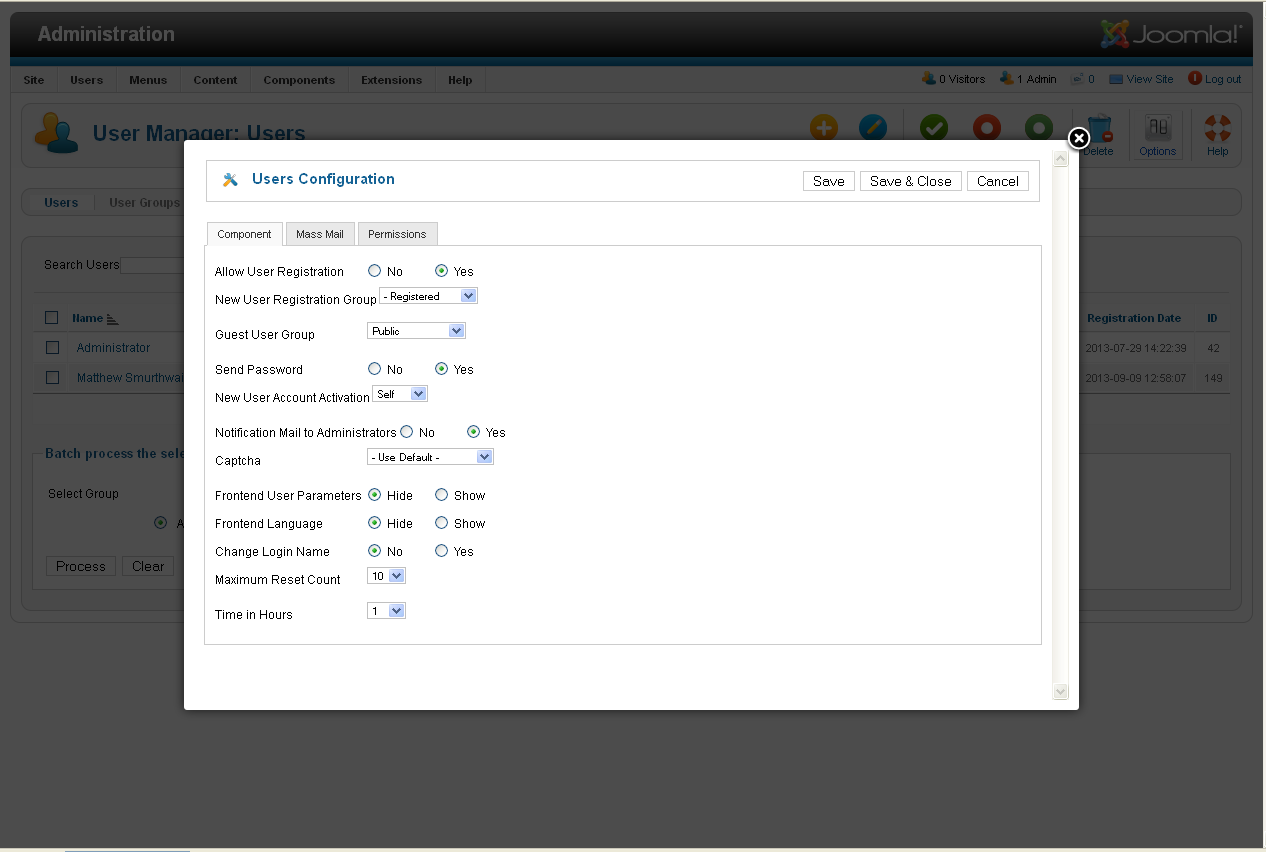This screenshot has height=854, width=1268.
Task: Click the modal scrollbar up arrow
Action: pos(1061,160)
